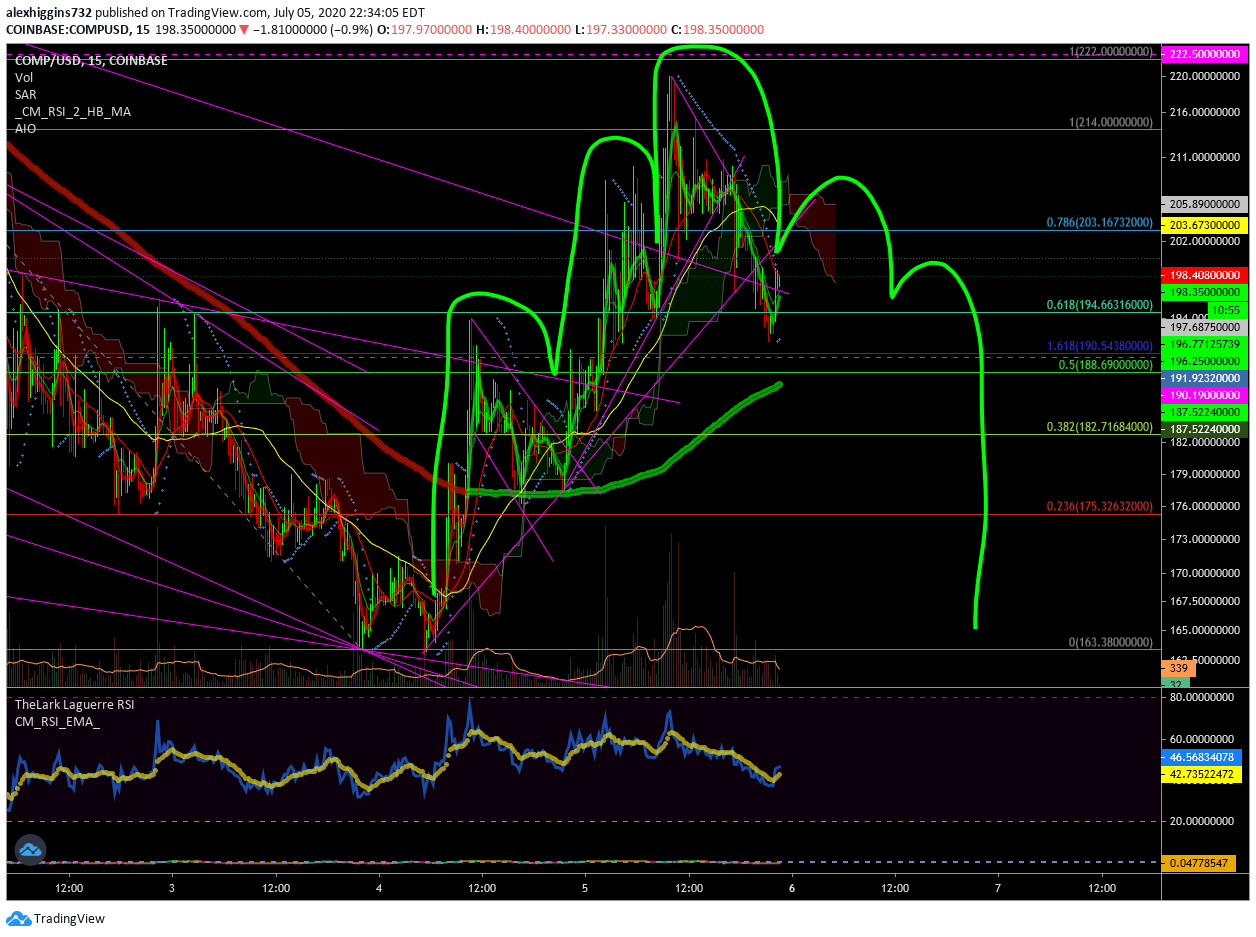Select the 1(222.00000000) Fibonacci level label
Viewport: 1256px width, 937px height.
click(x=1110, y=52)
